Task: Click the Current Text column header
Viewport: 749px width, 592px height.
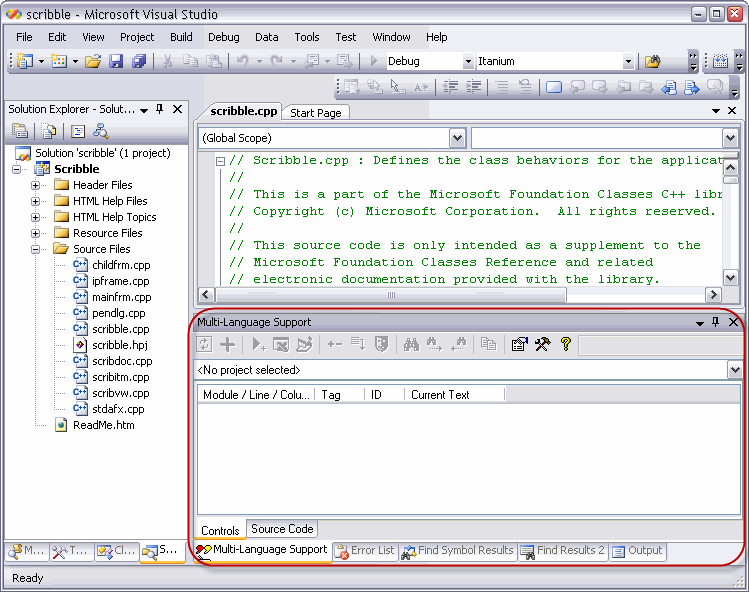Action: (x=440, y=395)
